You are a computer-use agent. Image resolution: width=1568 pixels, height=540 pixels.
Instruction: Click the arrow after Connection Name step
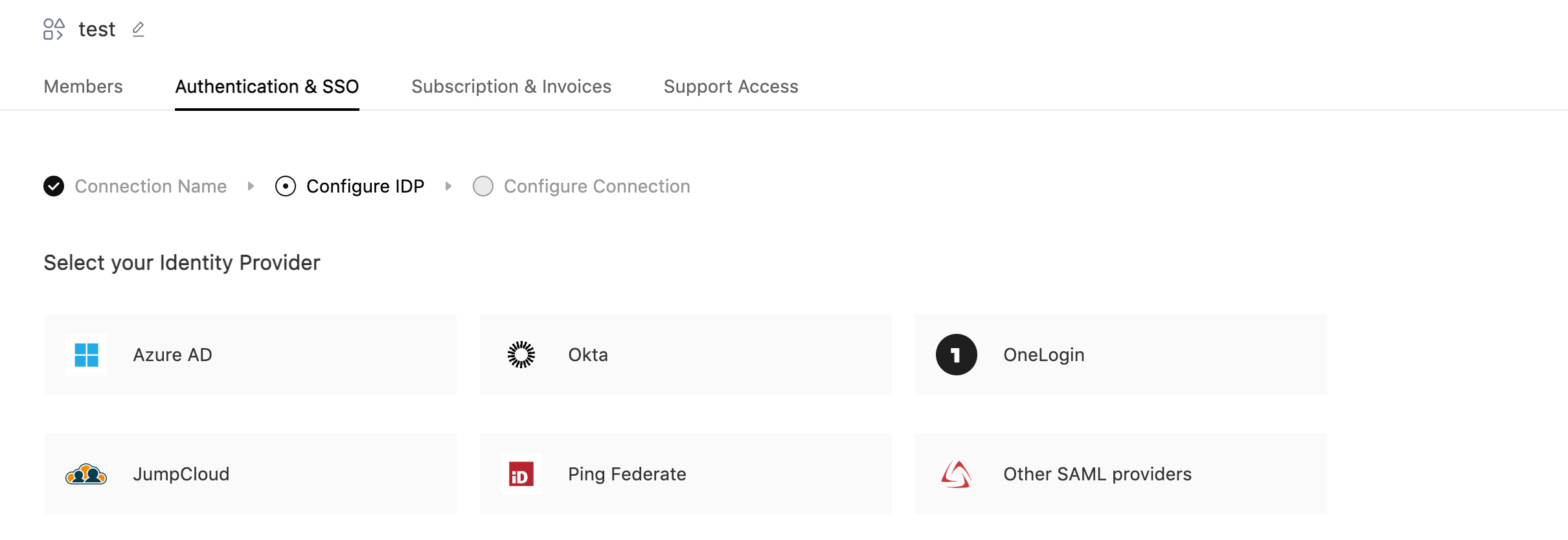251,186
